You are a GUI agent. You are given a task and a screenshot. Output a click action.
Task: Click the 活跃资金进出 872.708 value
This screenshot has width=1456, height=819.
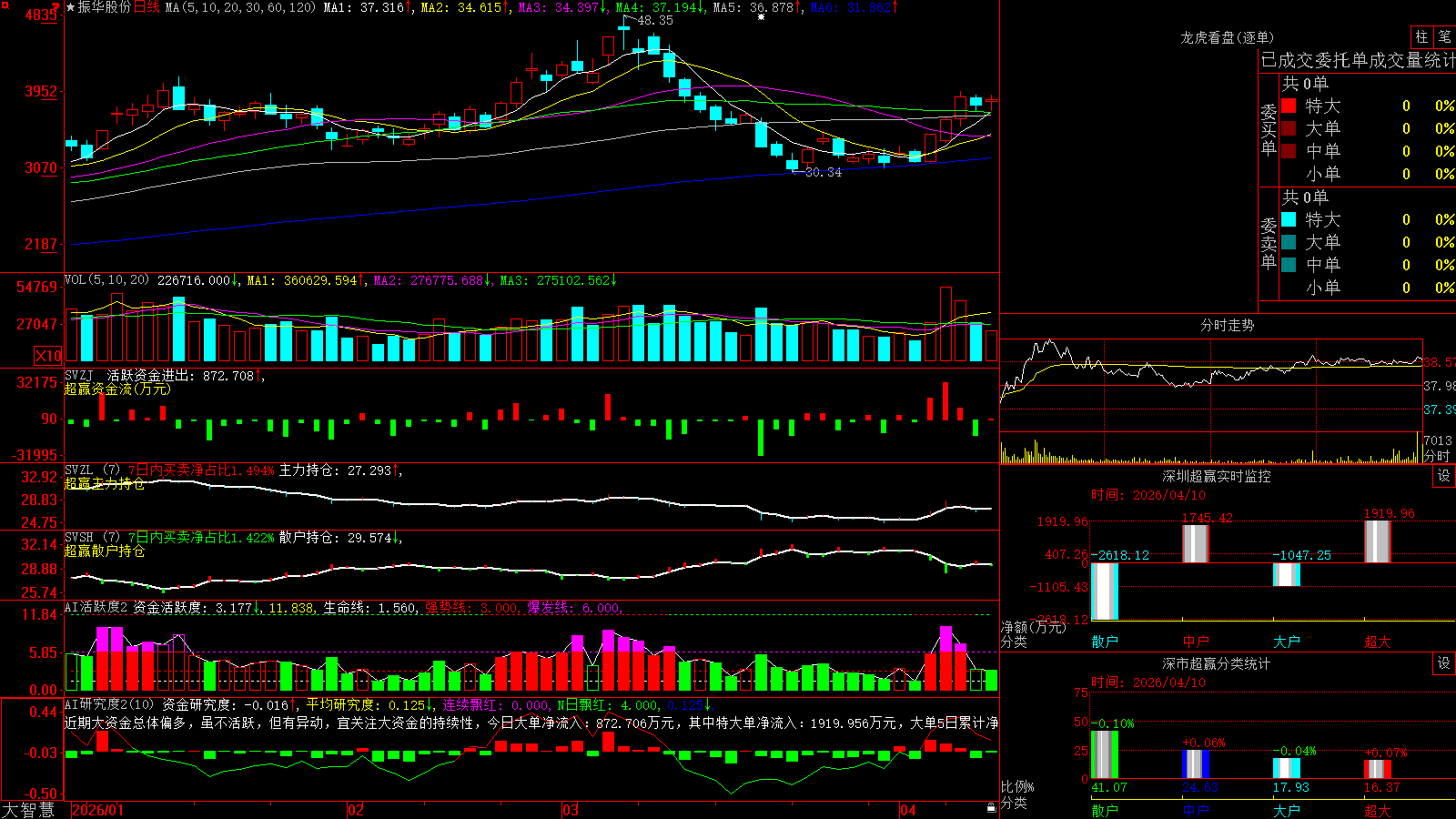pyautogui.click(x=186, y=375)
